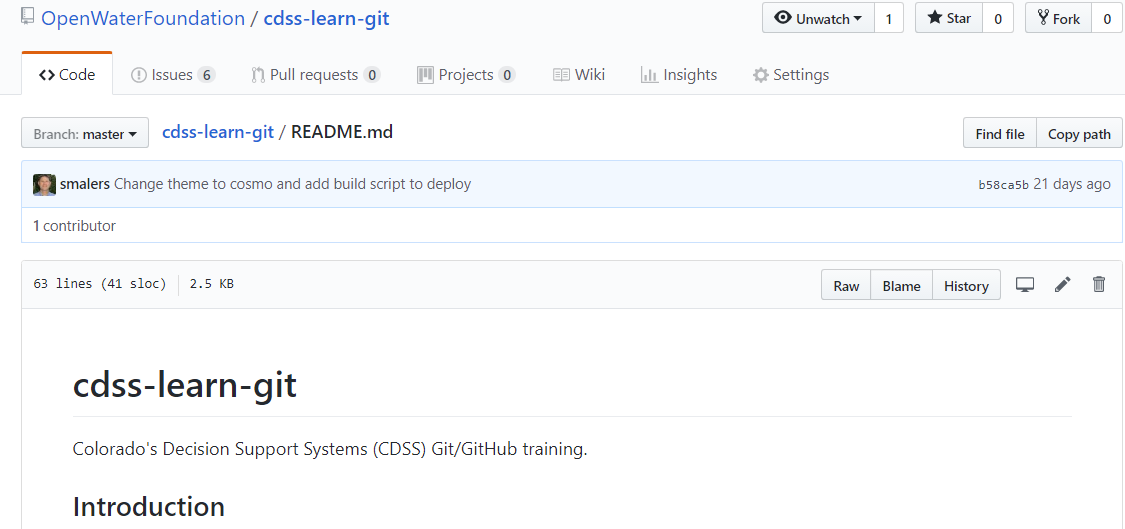Viewport: 1125px width, 529px height.
Task: Open the OpenWaterFoundation organization link
Action: point(143,18)
